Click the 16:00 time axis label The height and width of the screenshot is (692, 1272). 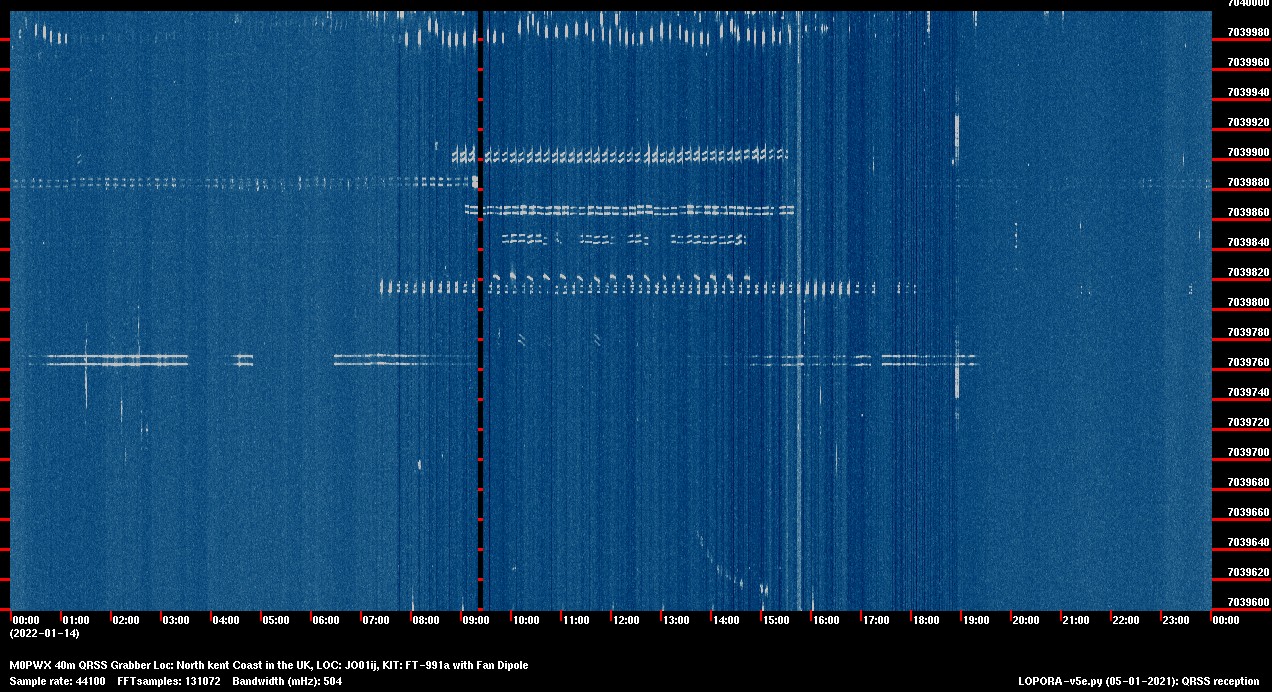(826, 620)
